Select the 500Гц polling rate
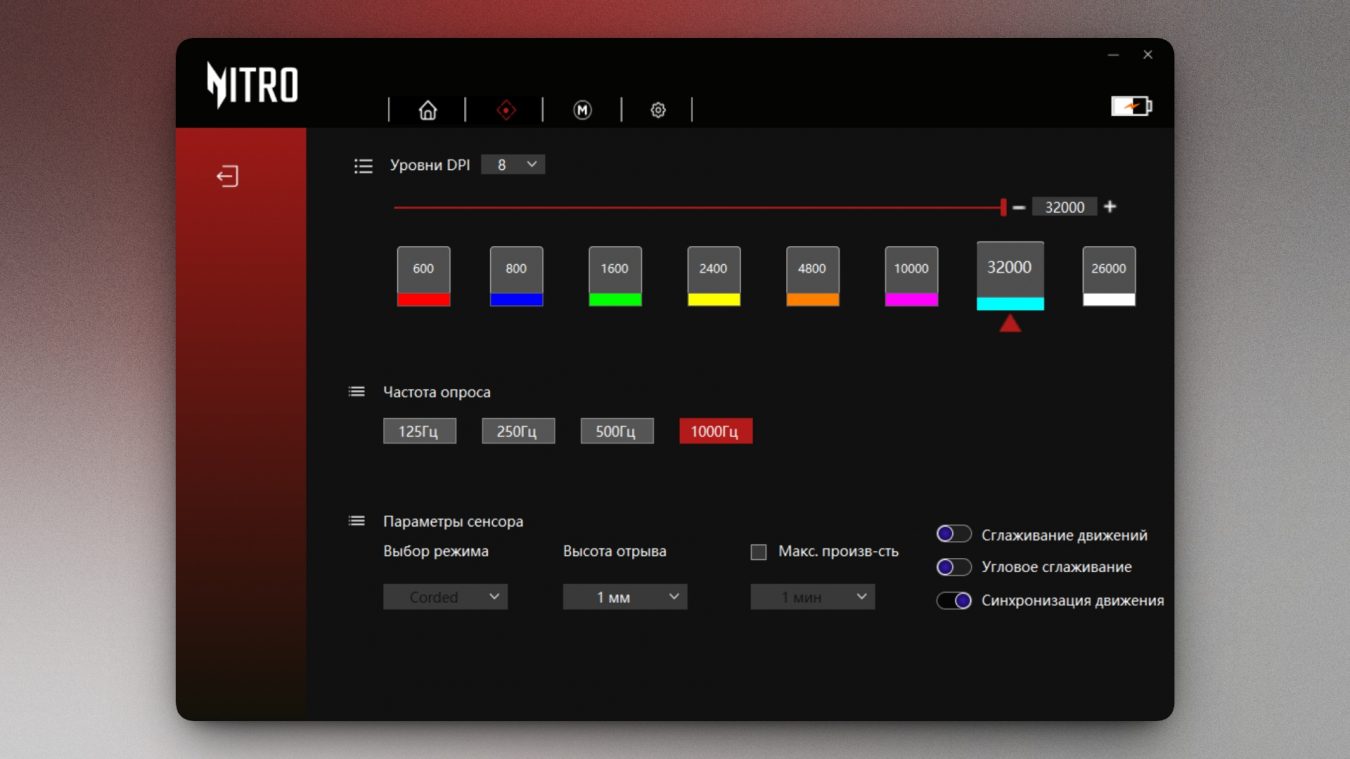The height and width of the screenshot is (759, 1350). point(617,431)
